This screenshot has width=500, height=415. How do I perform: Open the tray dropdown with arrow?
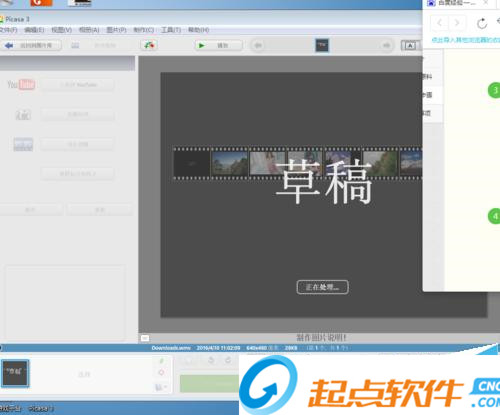point(161,387)
